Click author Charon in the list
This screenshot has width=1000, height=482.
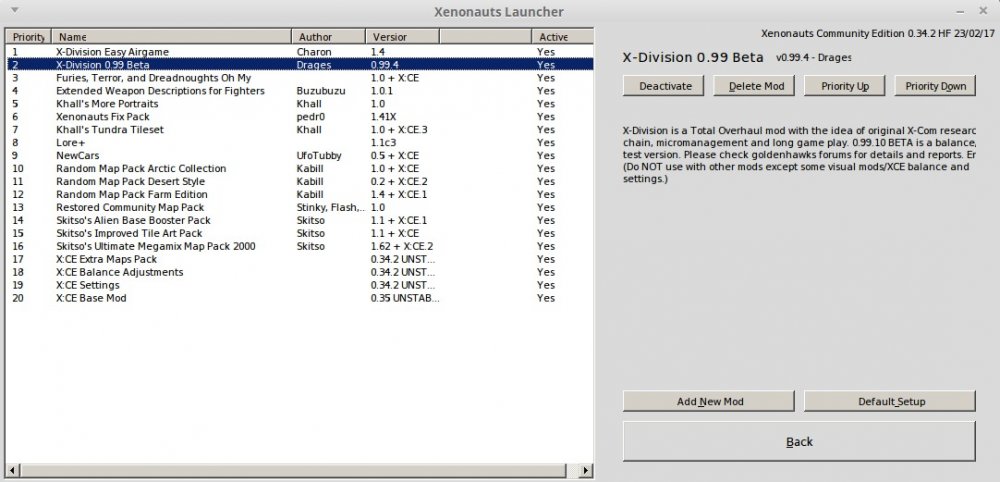(314, 52)
